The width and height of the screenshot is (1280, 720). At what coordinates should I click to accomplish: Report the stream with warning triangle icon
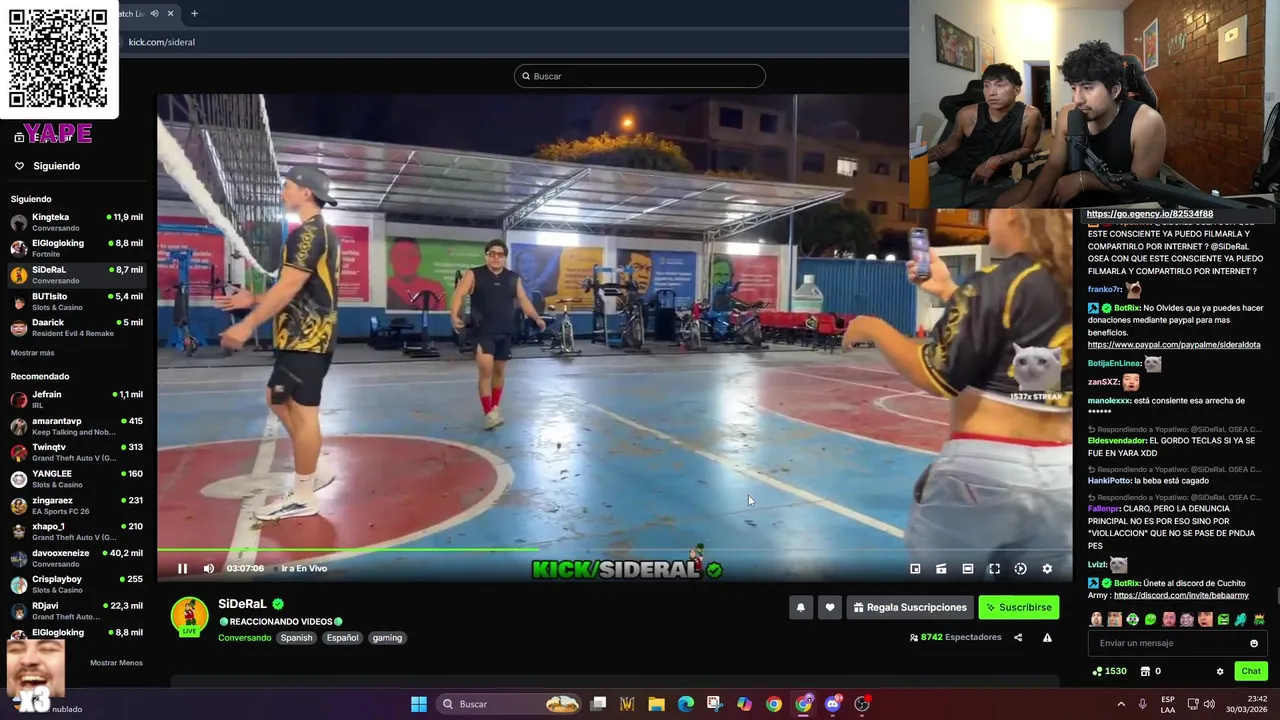tap(1047, 637)
